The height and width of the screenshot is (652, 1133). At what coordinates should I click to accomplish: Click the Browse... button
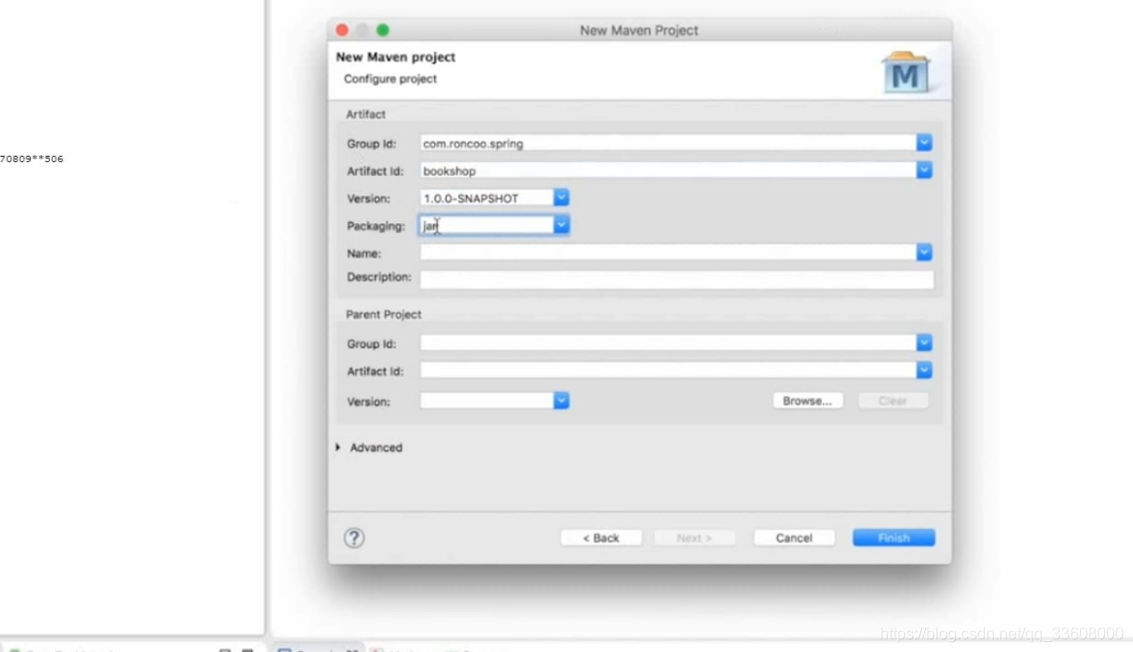coord(807,400)
